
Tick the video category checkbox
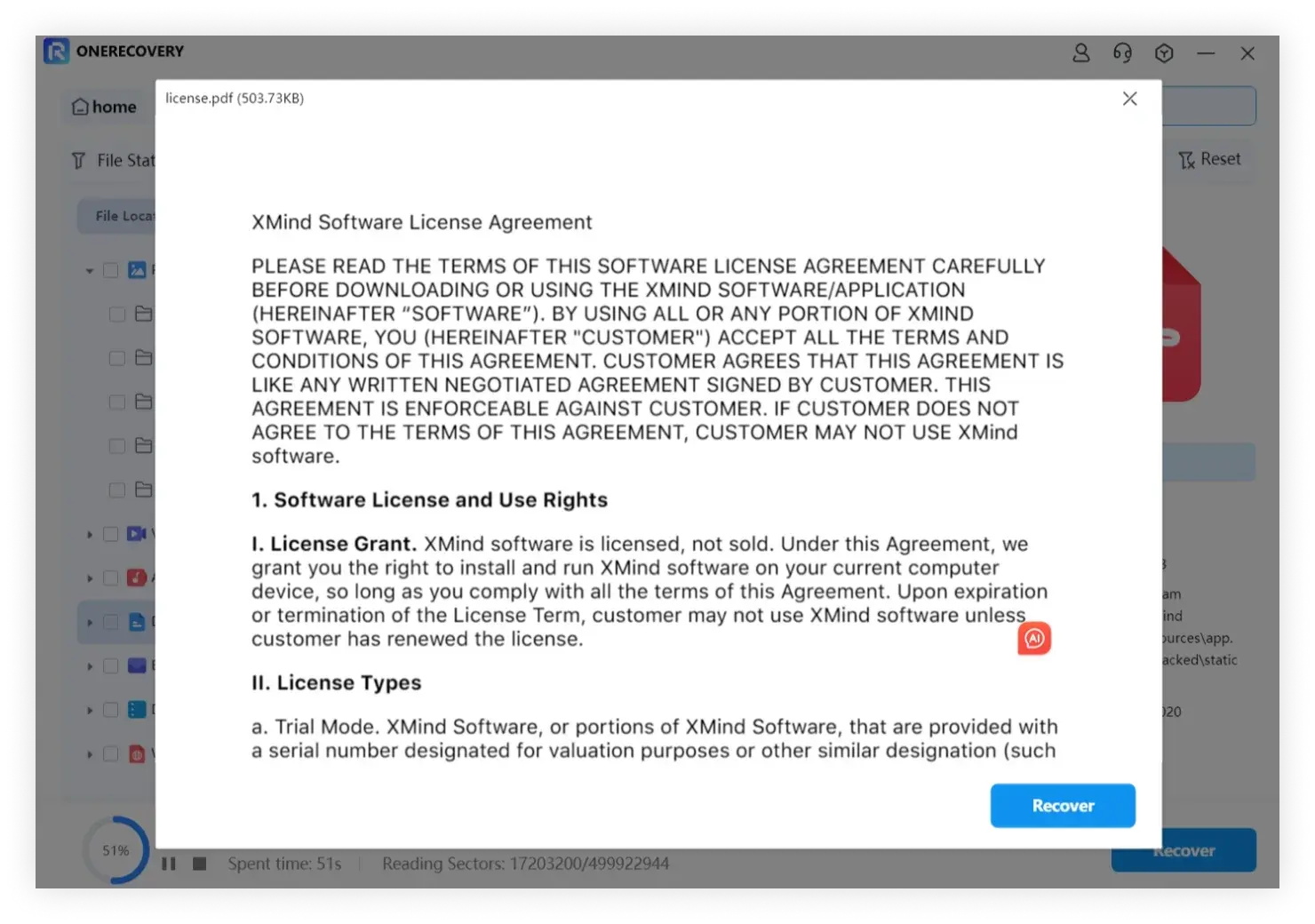click(111, 534)
